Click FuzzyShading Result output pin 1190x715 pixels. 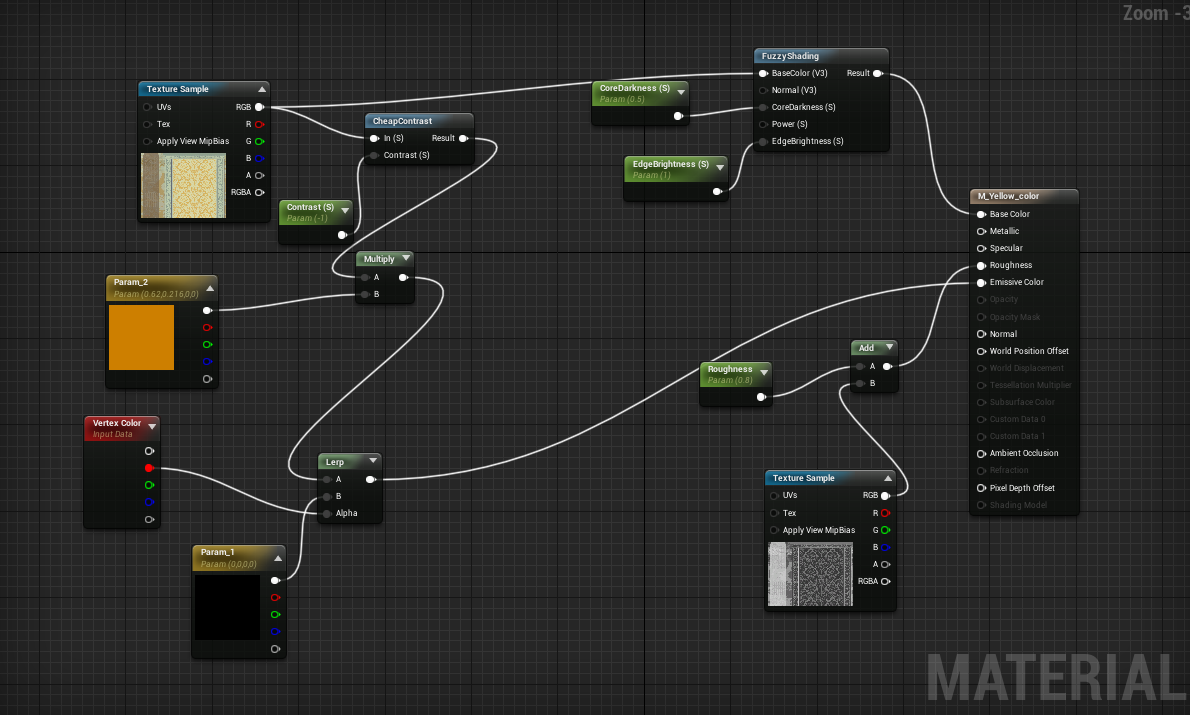pyautogui.click(x=877, y=74)
